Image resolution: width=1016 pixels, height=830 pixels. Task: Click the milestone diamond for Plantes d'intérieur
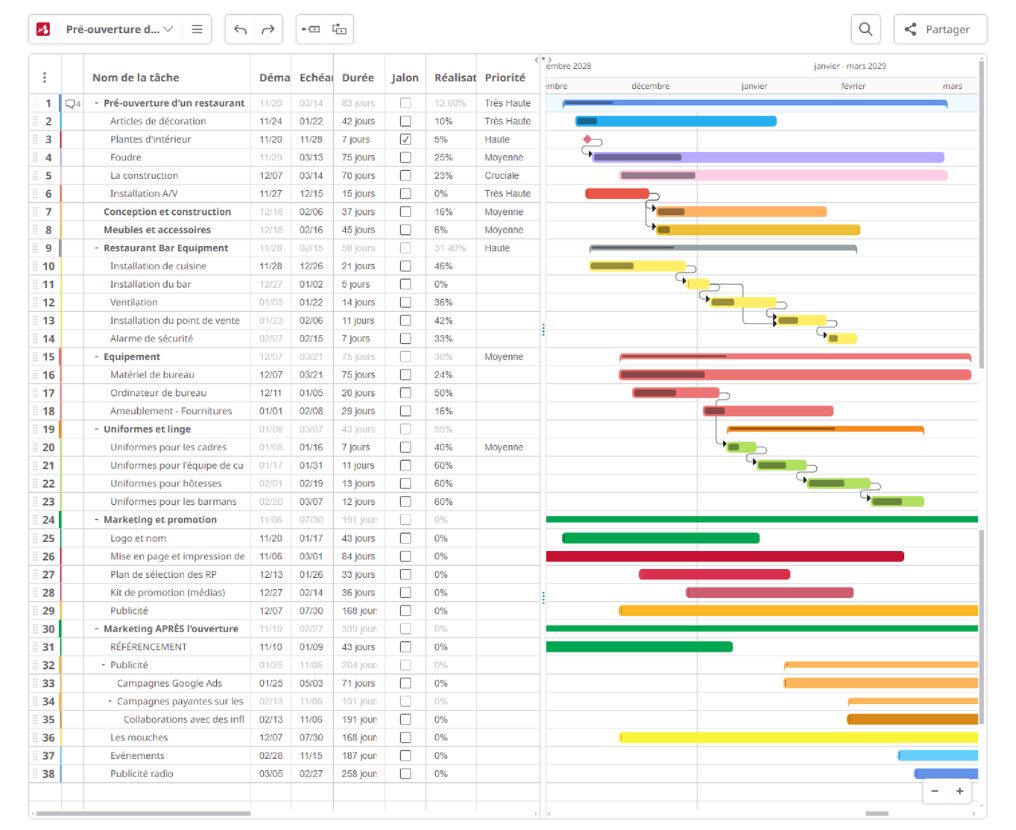[587, 139]
